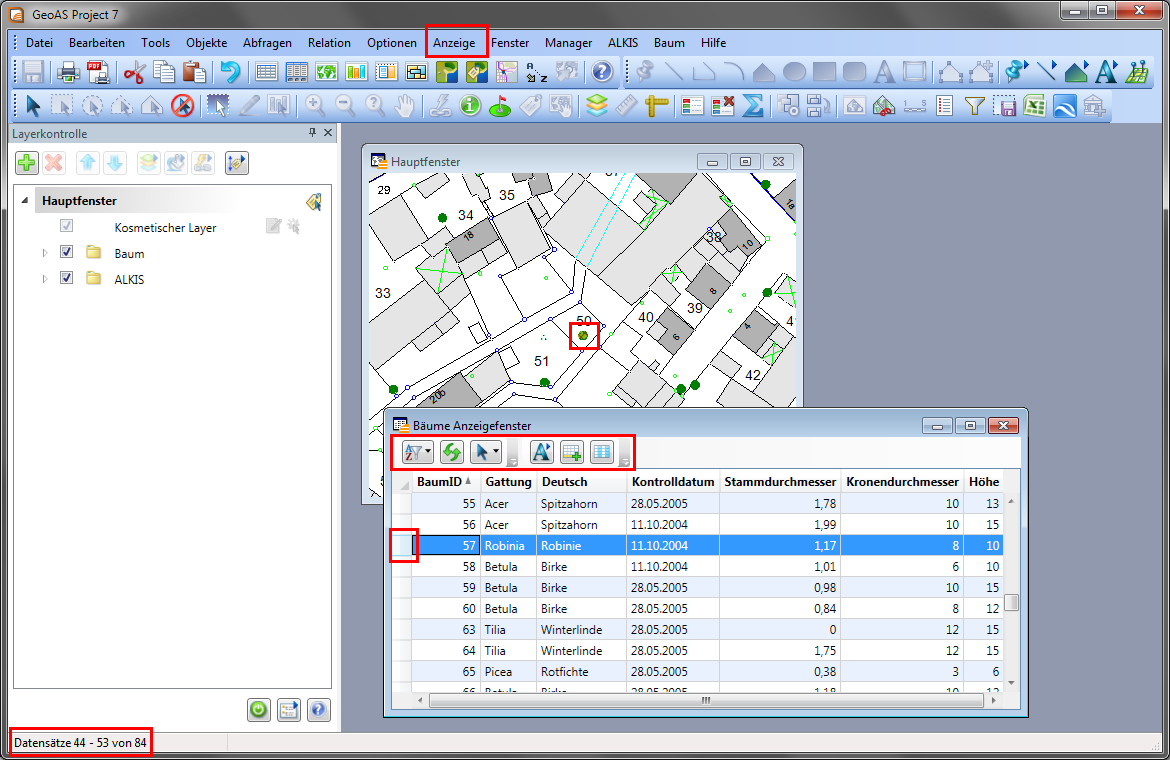Expand the Baum layer group
The image size is (1170, 760).
[x=45, y=253]
